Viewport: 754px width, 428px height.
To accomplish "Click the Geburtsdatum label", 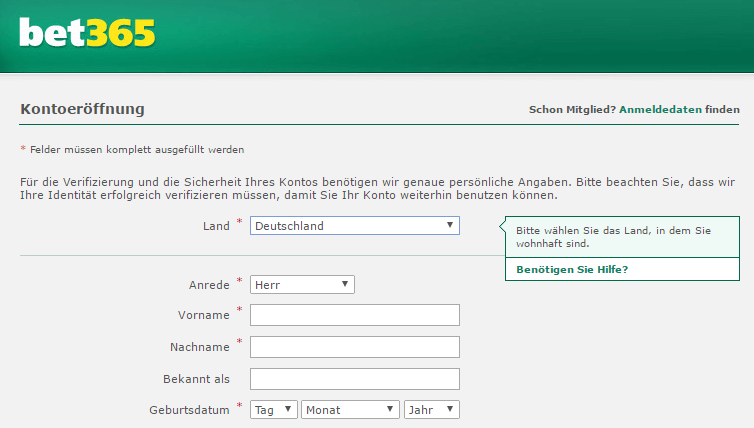I will tap(189, 410).
